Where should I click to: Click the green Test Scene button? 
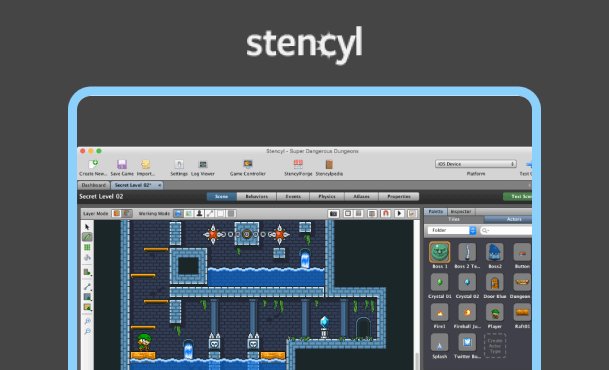pos(517,196)
